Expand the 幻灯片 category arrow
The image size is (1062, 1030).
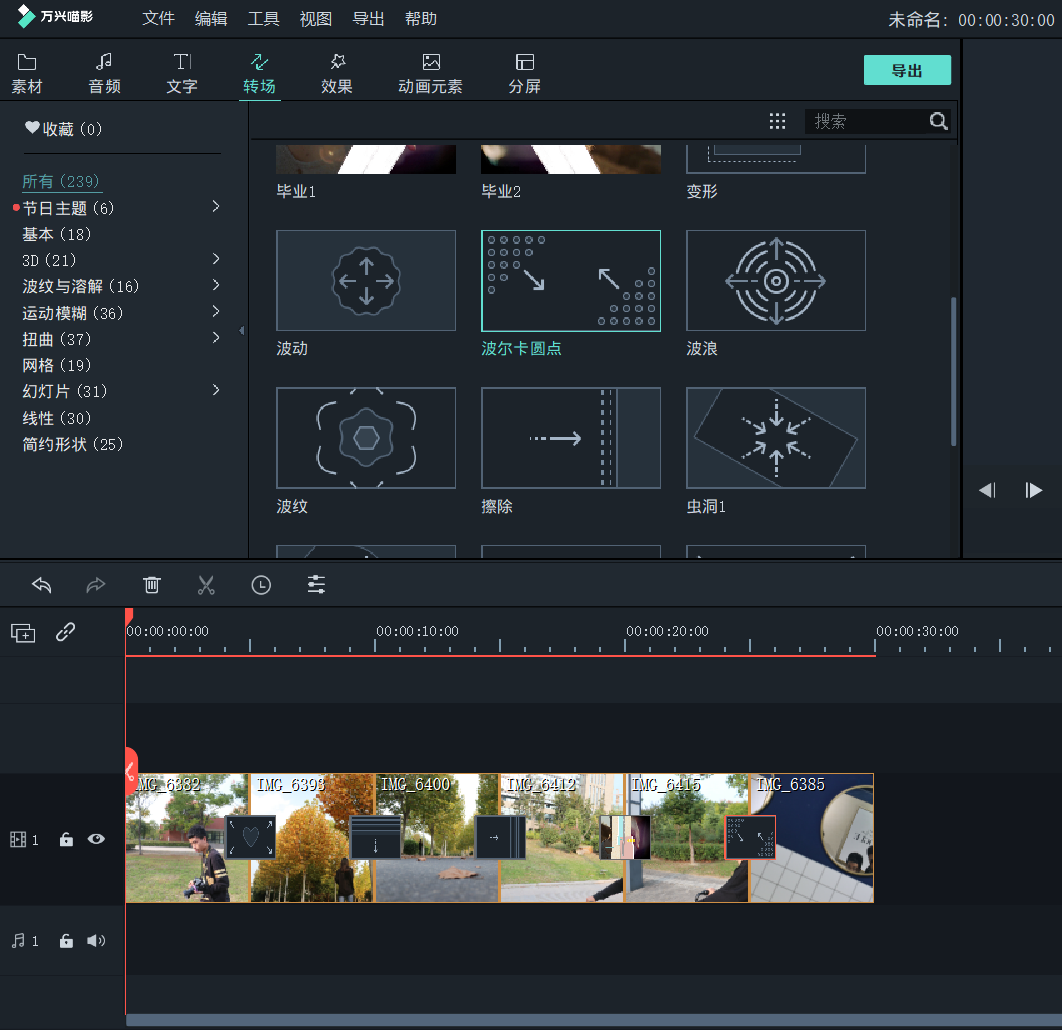[x=216, y=390]
